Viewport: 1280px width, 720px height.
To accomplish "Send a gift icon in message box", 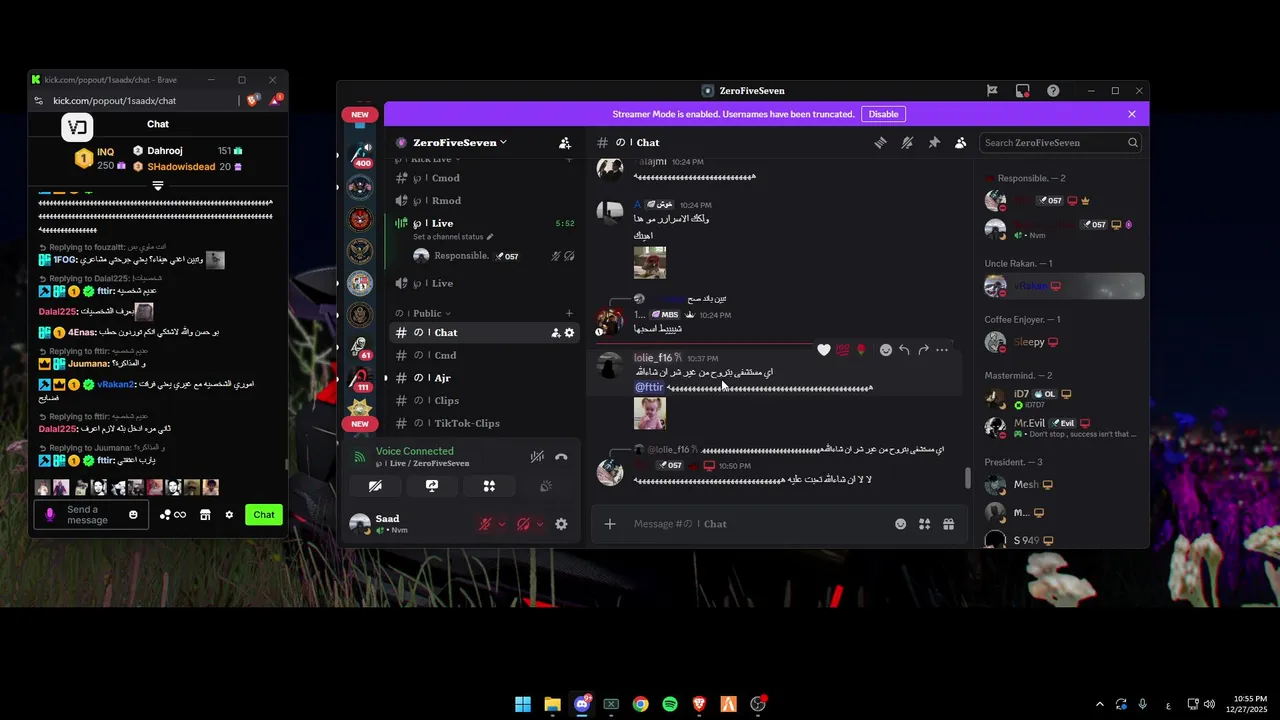I will click(948, 524).
